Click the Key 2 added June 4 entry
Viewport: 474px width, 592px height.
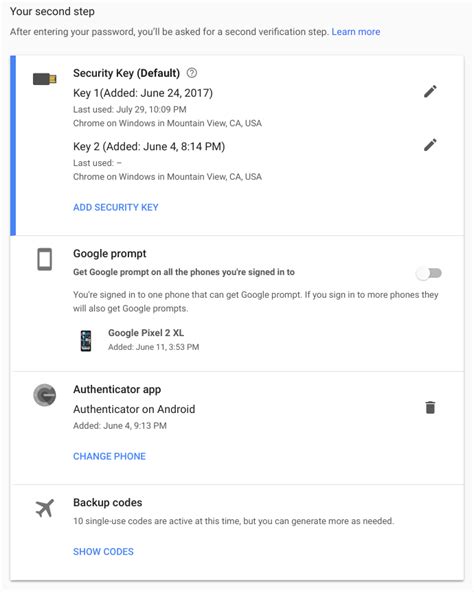pyautogui.click(x=149, y=146)
